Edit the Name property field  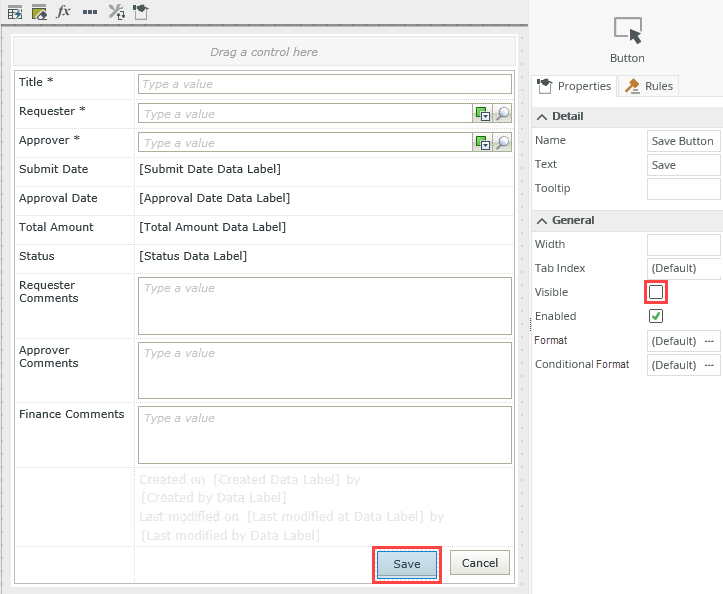(683, 141)
